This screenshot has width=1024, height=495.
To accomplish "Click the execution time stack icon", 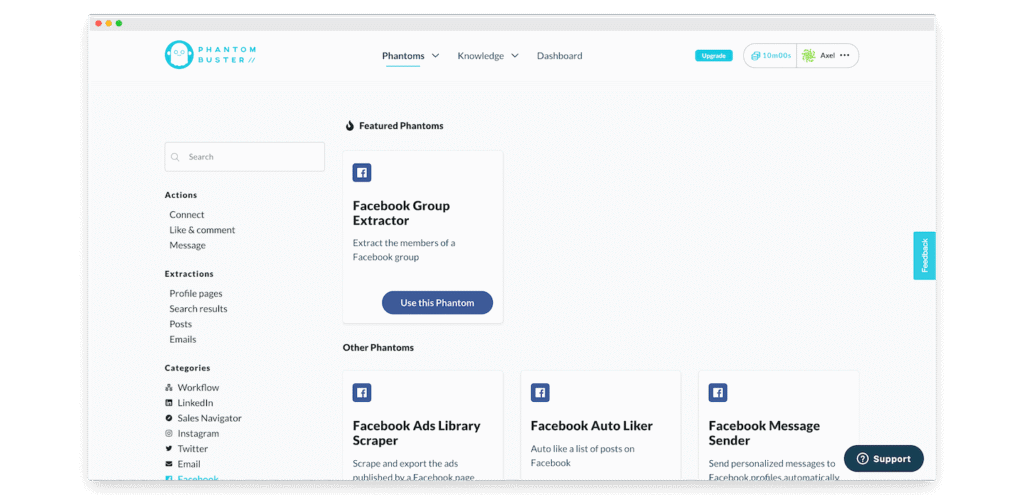I will [x=755, y=56].
